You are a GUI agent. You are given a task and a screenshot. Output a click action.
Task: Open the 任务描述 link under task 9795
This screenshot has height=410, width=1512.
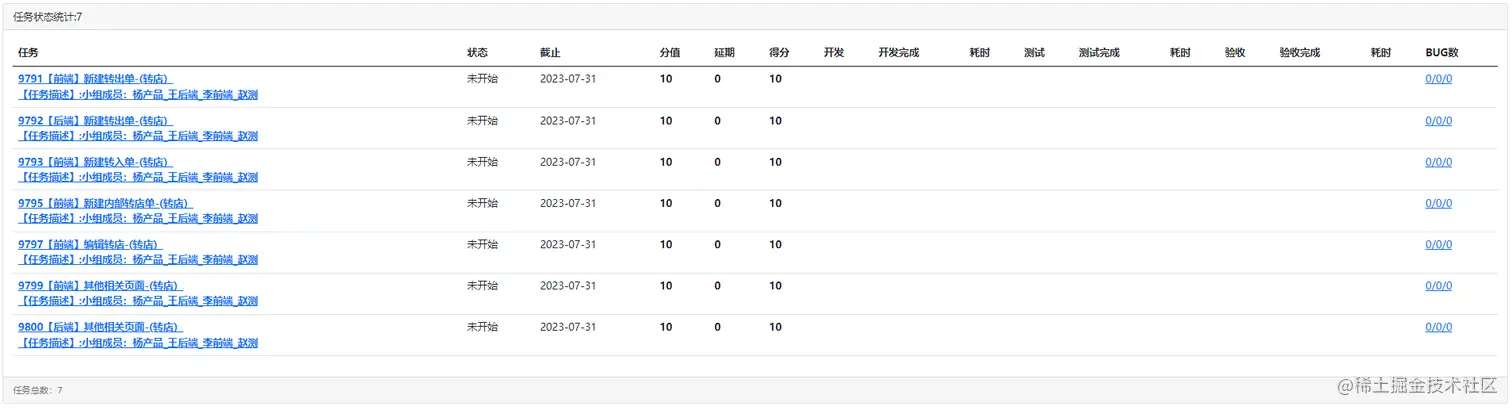138,218
